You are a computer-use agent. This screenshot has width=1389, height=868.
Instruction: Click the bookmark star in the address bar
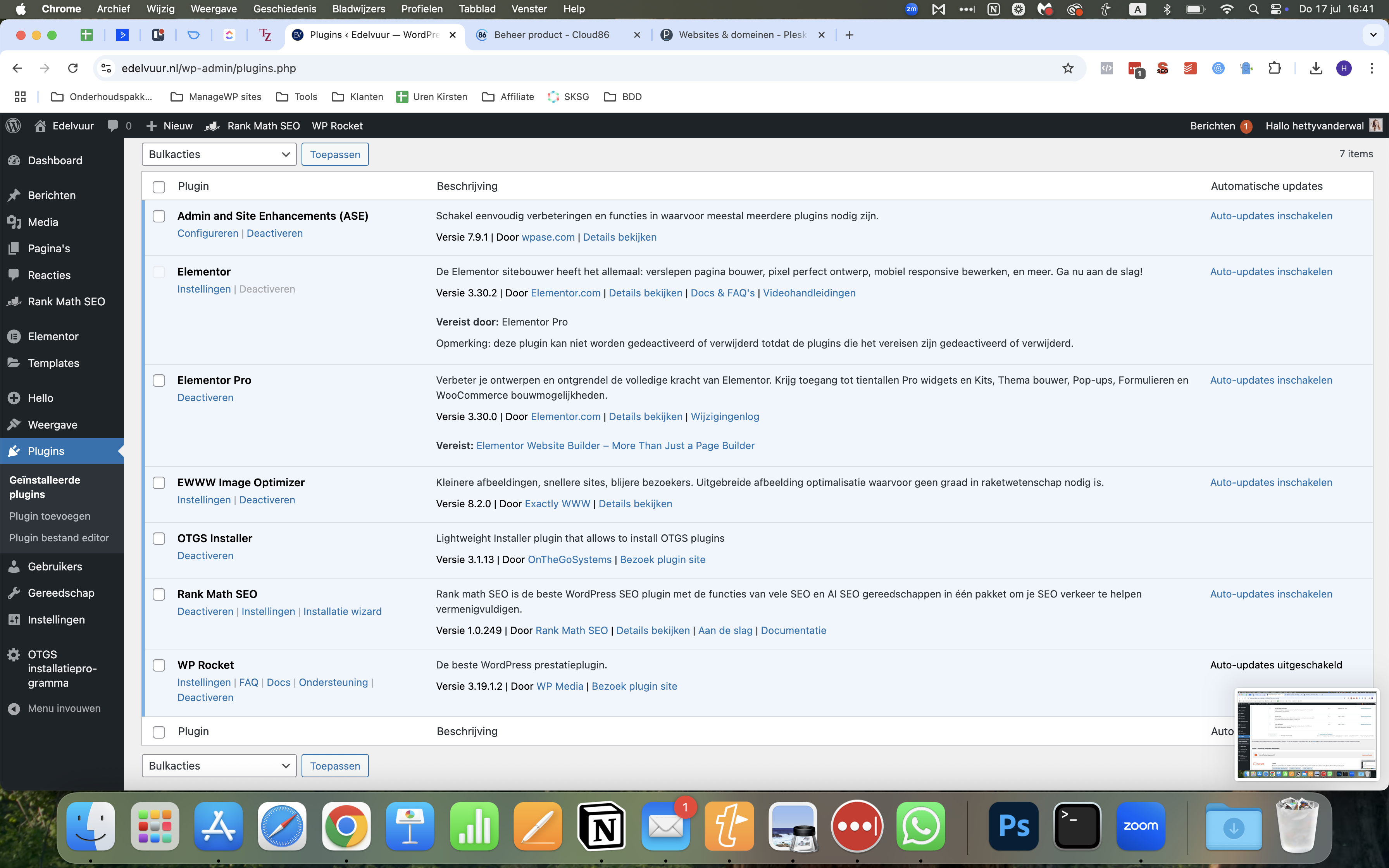click(x=1068, y=68)
